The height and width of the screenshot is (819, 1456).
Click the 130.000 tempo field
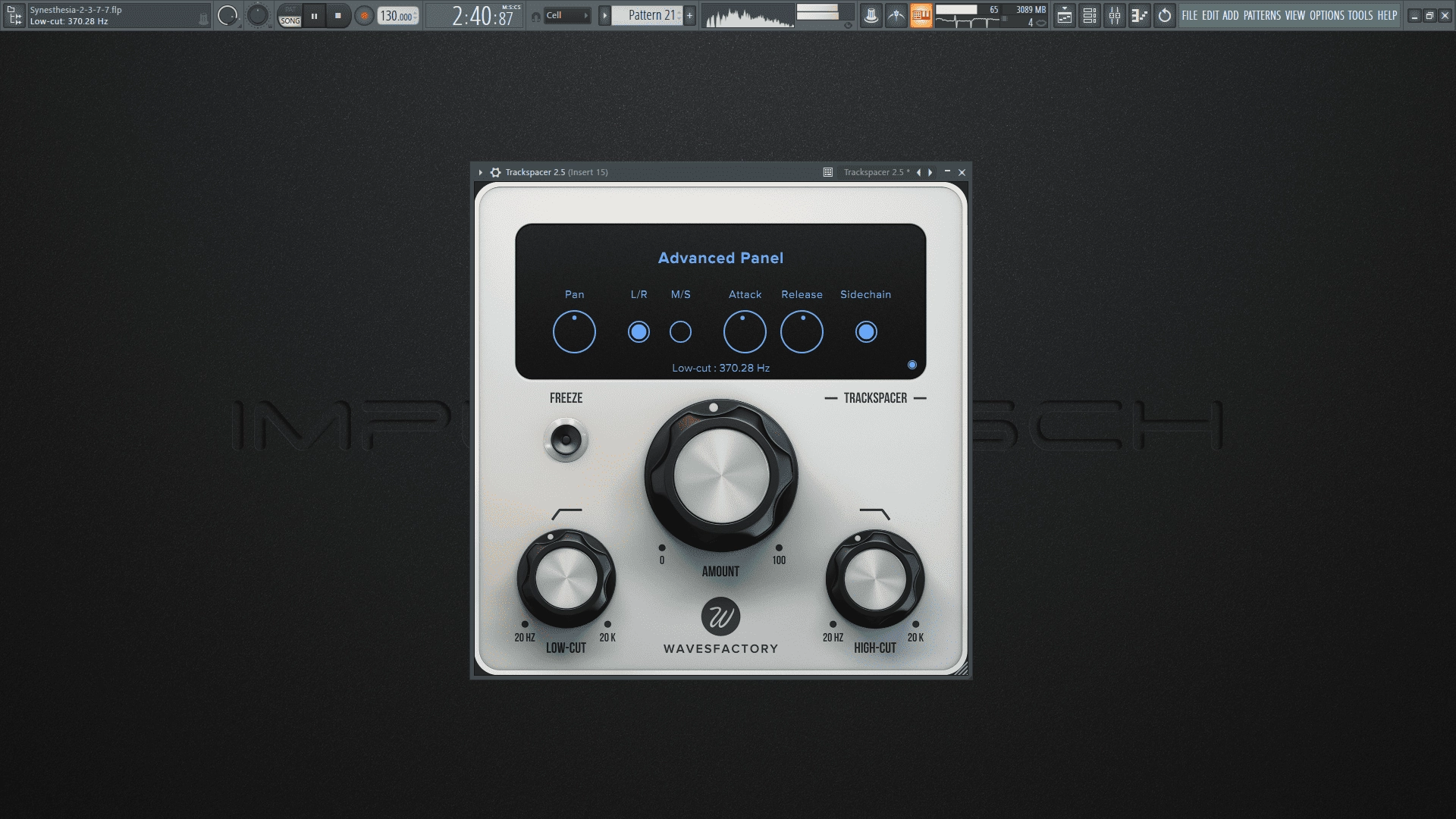398,16
